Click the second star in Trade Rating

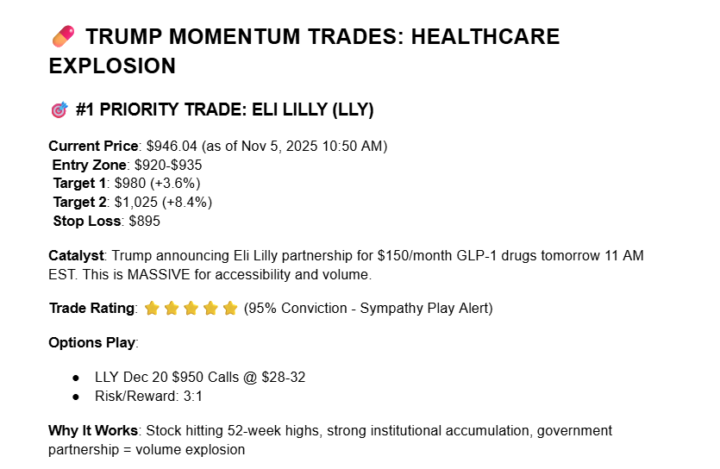click(171, 308)
